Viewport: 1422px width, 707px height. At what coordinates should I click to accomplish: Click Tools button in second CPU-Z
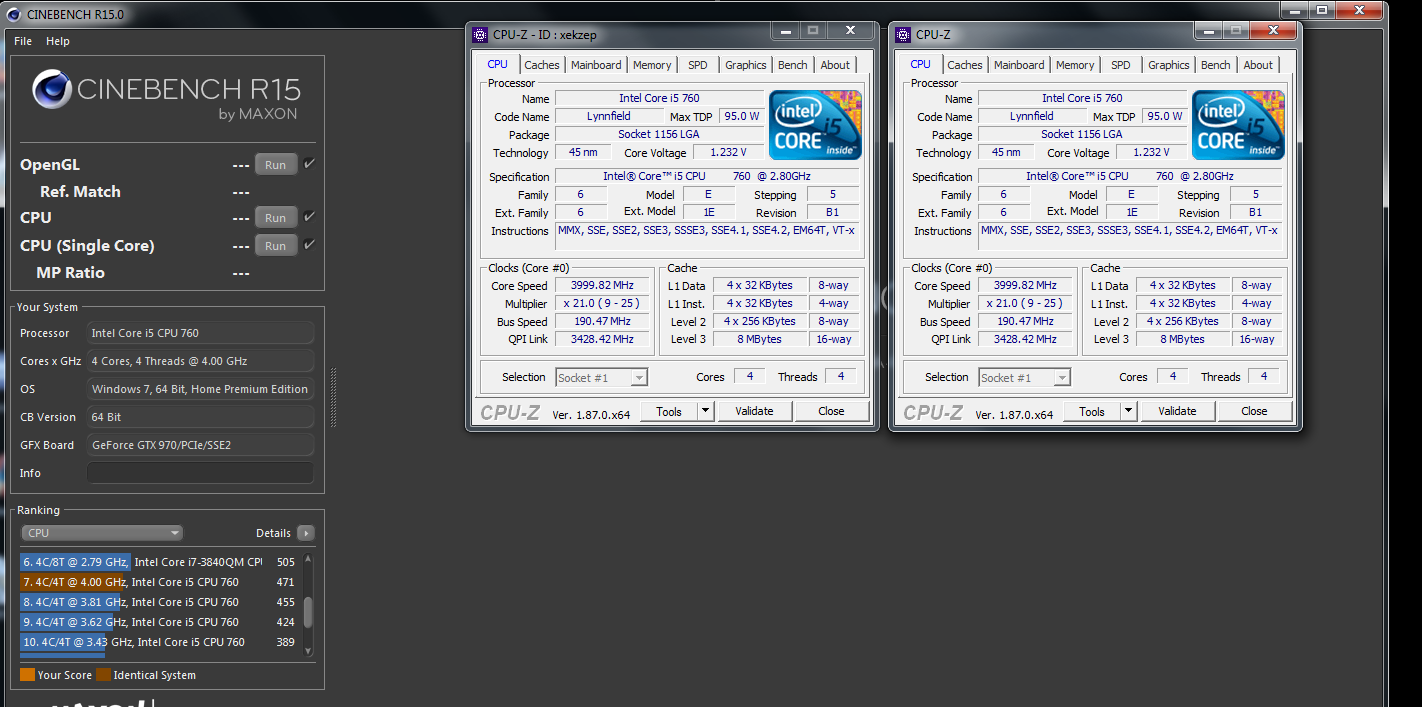click(1092, 411)
